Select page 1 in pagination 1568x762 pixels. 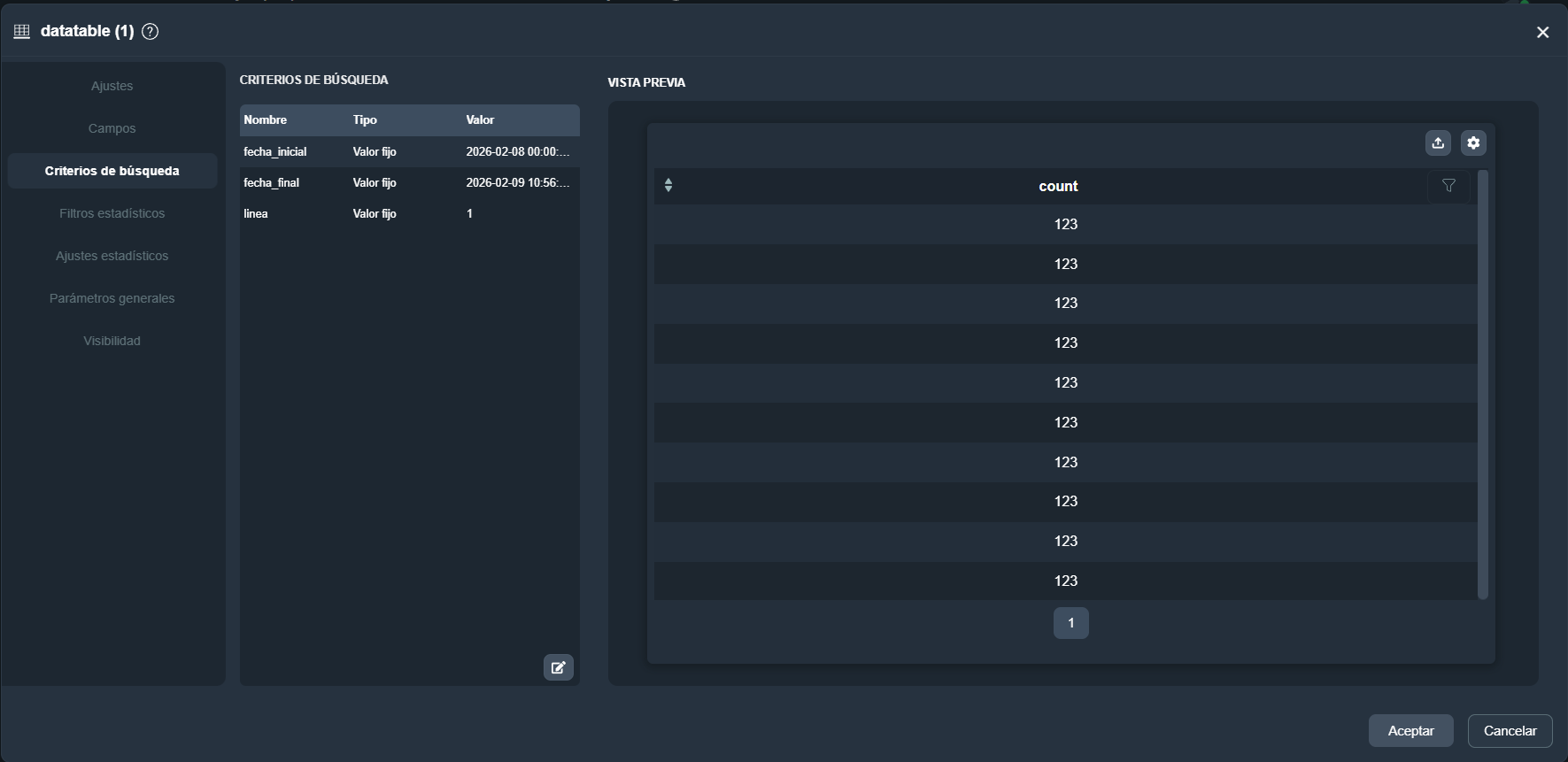pos(1070,623)
